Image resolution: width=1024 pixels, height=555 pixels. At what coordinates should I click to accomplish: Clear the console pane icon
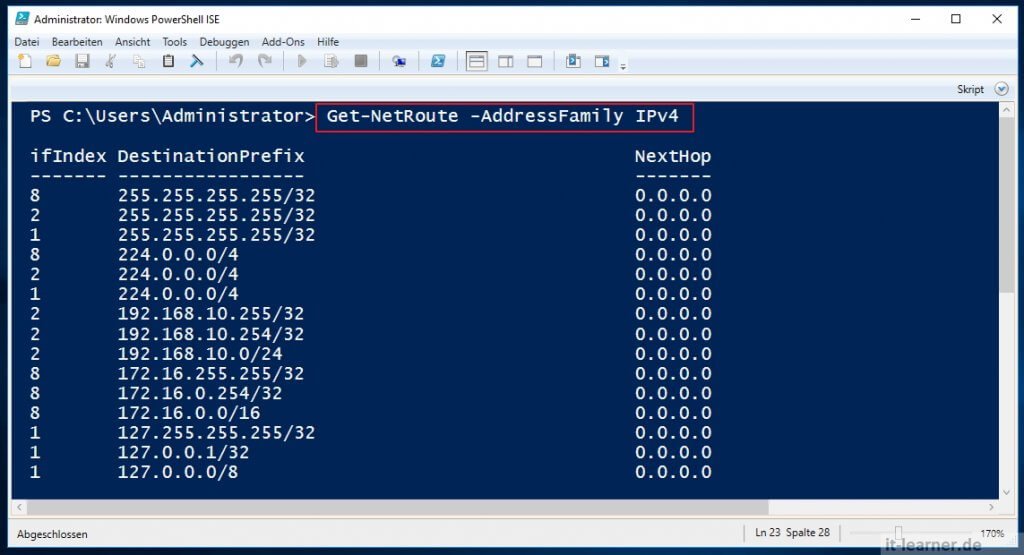197,61
